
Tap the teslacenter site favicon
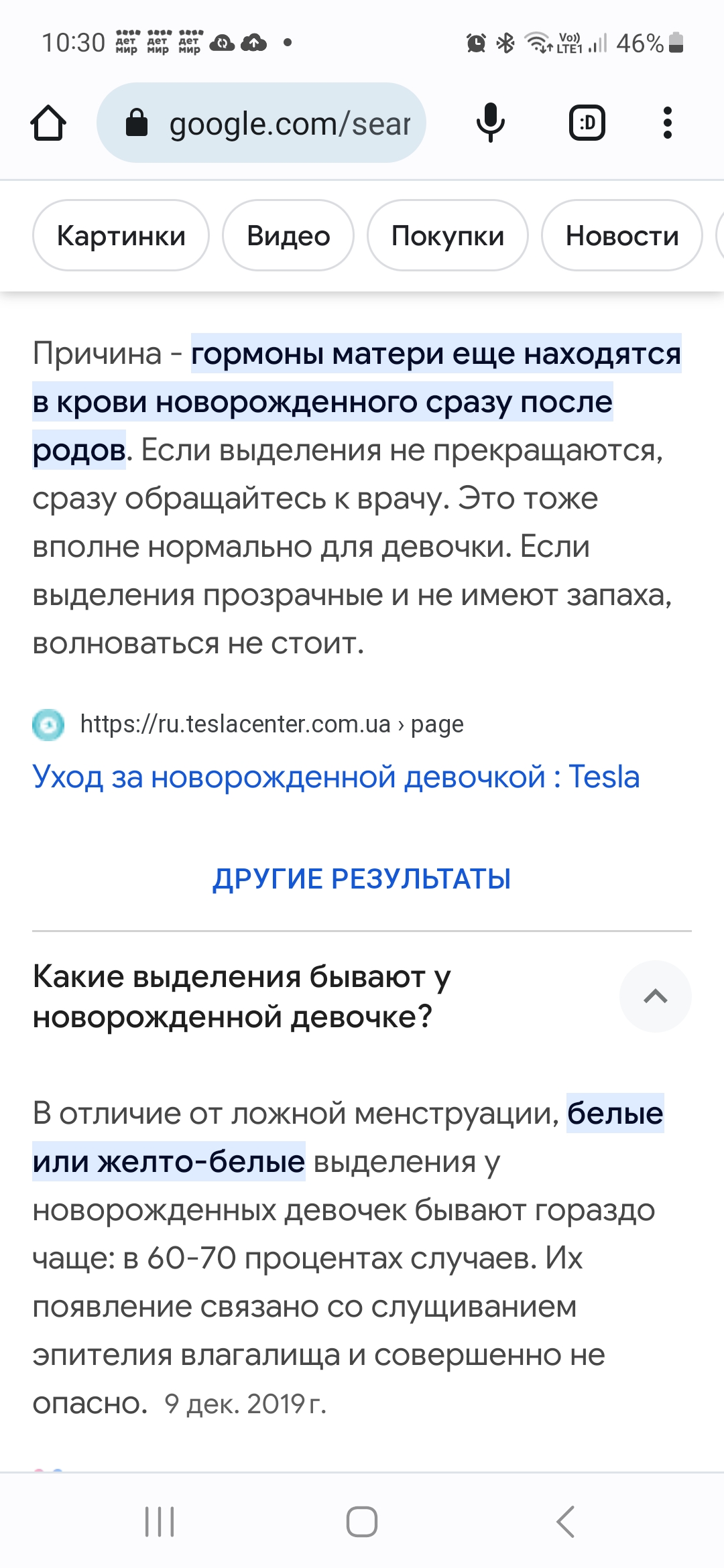(x=48, y=725)
